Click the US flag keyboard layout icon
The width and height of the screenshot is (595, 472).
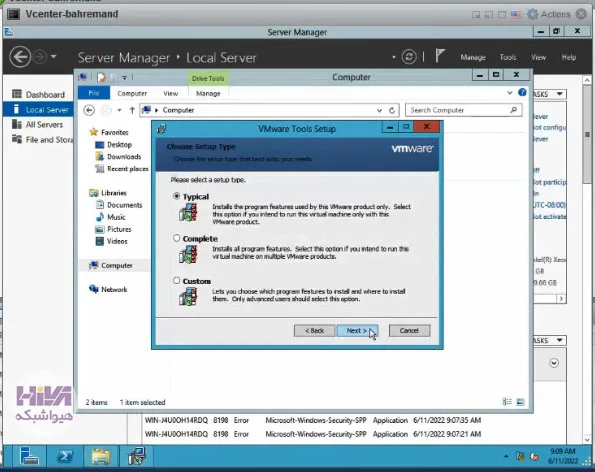pyautogui.click(x=516, y=15)
